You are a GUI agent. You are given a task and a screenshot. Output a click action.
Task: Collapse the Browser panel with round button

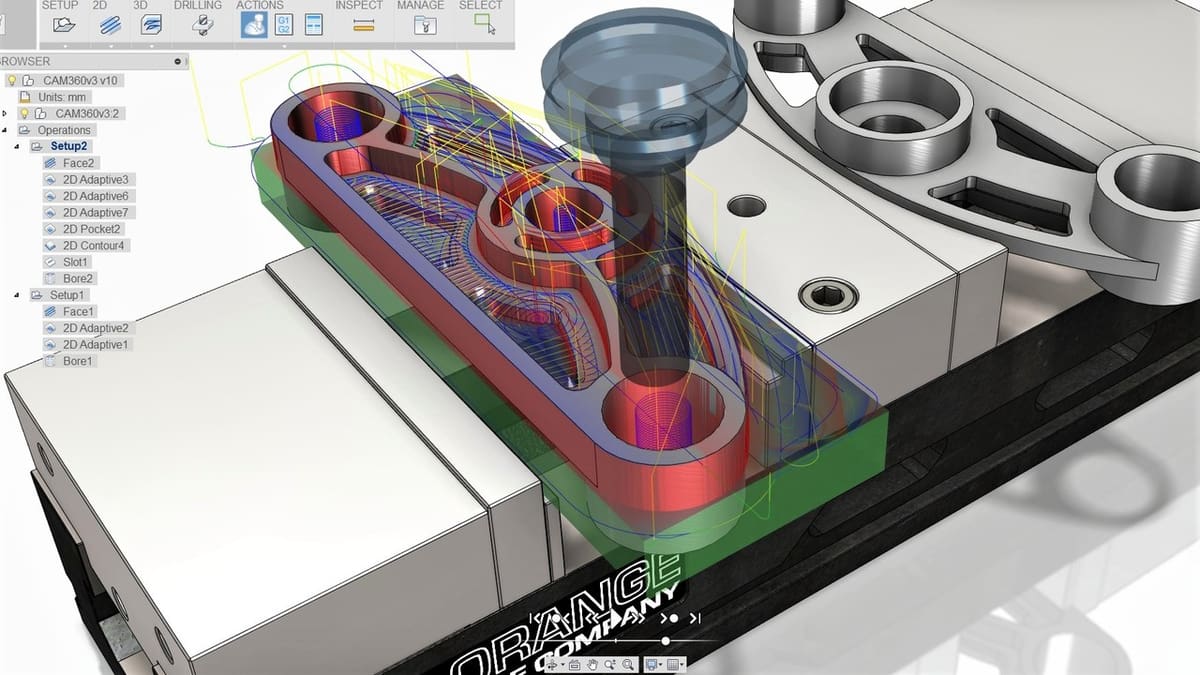178,61
